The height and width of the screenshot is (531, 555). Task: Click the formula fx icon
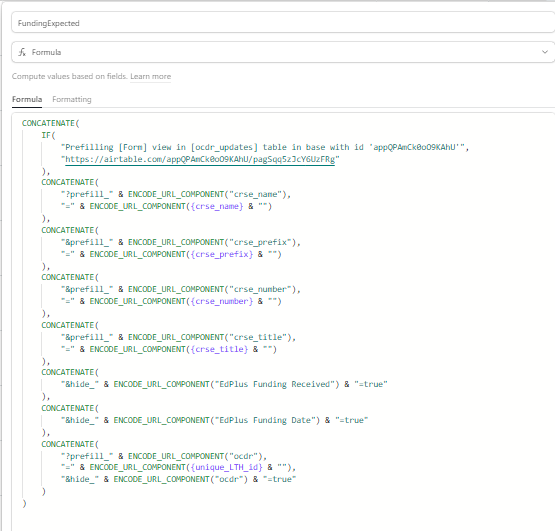click(22, 52)
